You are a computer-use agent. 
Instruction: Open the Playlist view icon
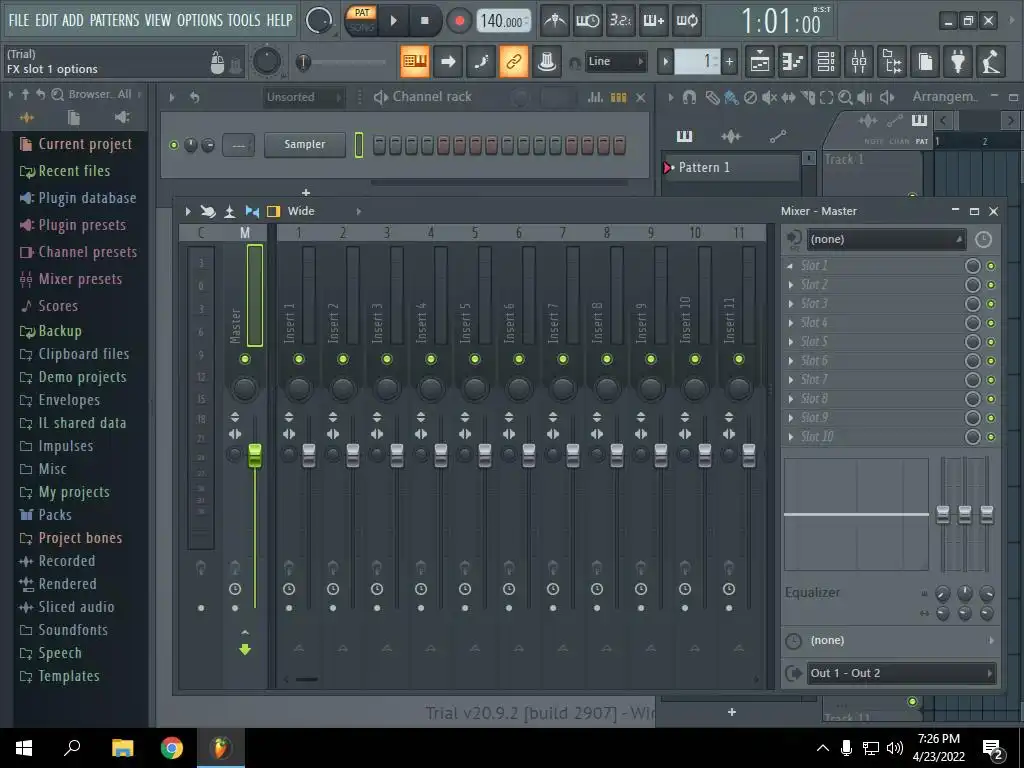tap(760, 62)
